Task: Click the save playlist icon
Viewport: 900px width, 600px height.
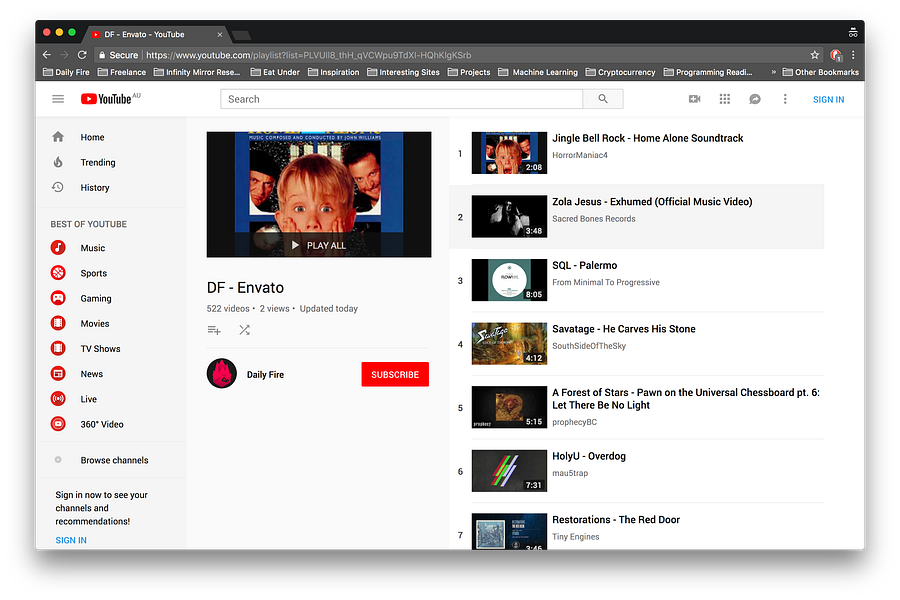Action: coord(214,330)
